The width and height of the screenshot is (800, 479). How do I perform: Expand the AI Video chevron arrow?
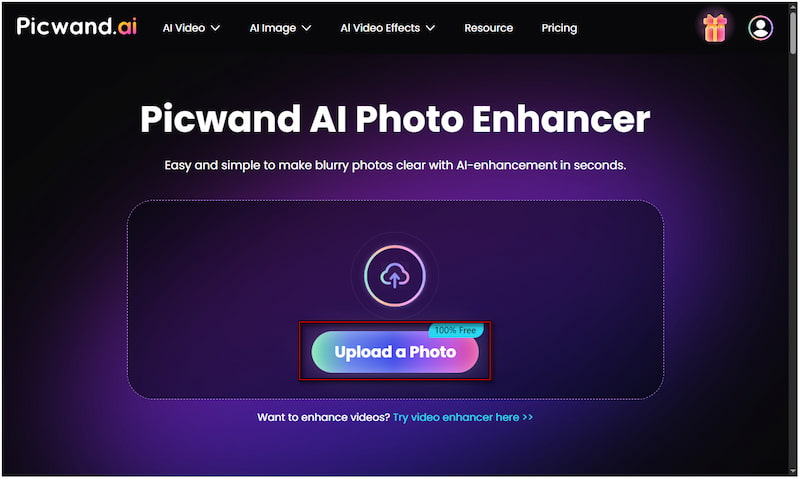pos(215,28)
